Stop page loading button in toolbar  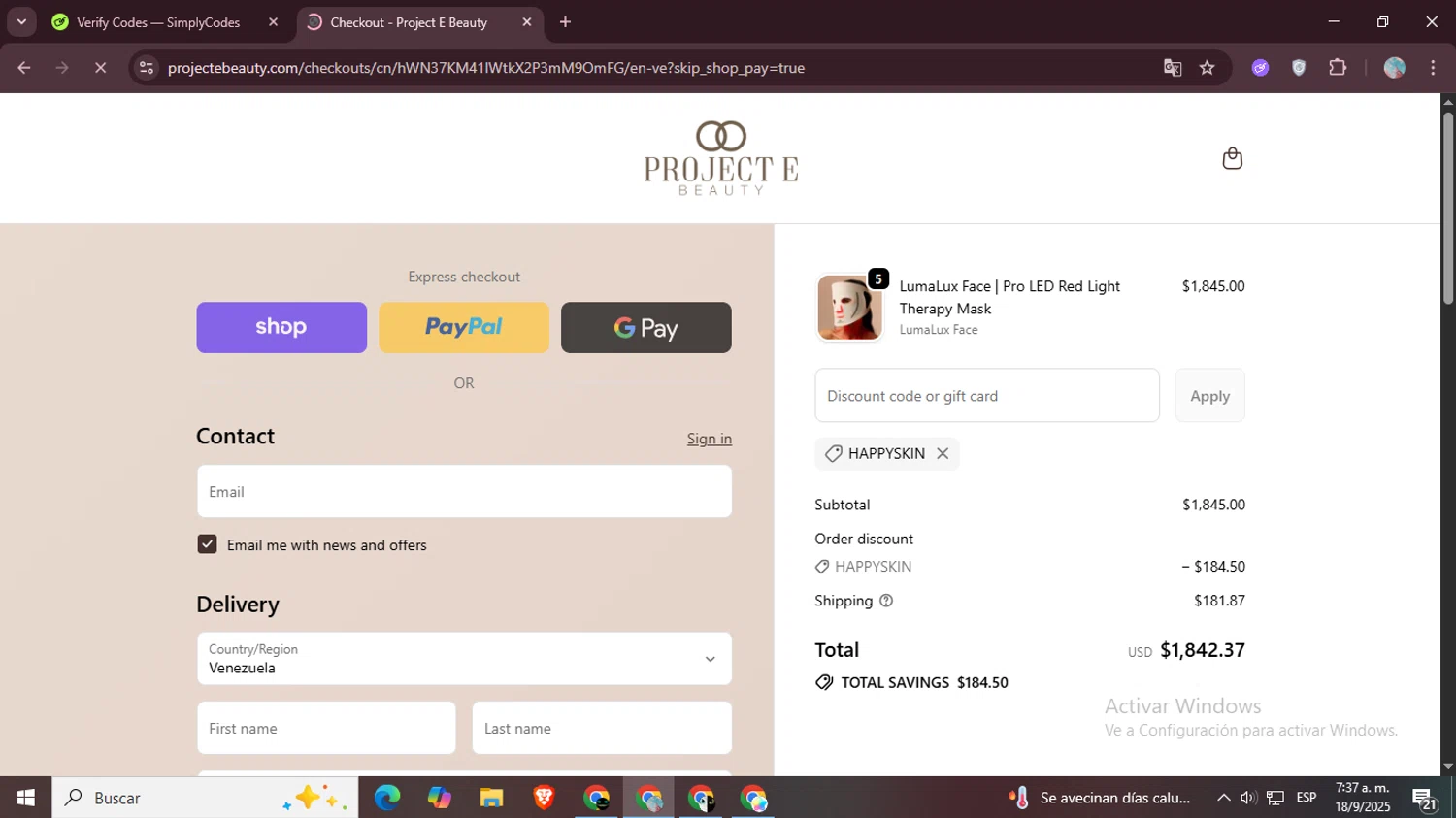pos(100,68)
